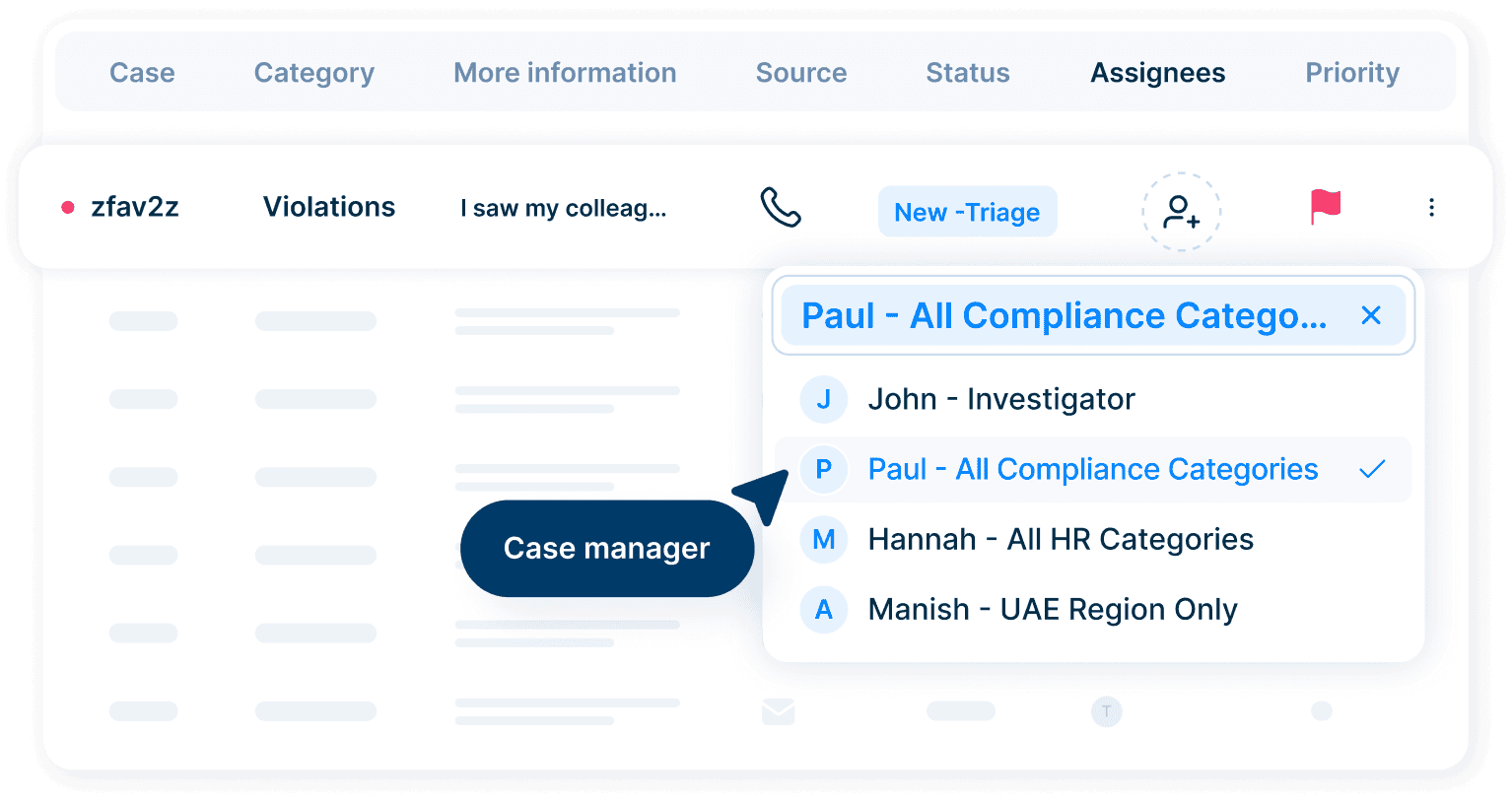Click Paul's avatar initial in the dropdown
Screen dimensions: 1512x802
(824, 470)
